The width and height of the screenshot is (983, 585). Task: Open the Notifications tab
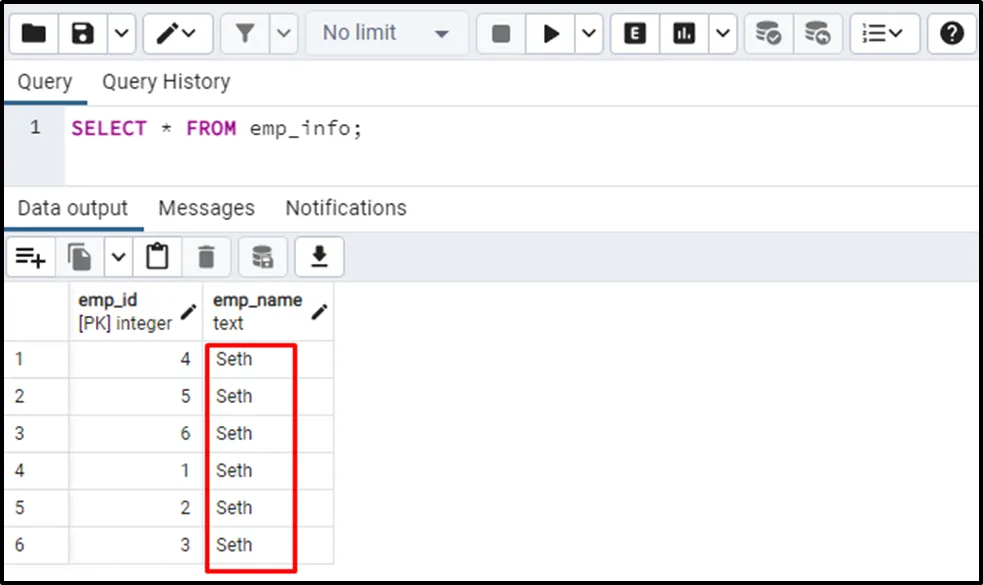coord(346,208)
